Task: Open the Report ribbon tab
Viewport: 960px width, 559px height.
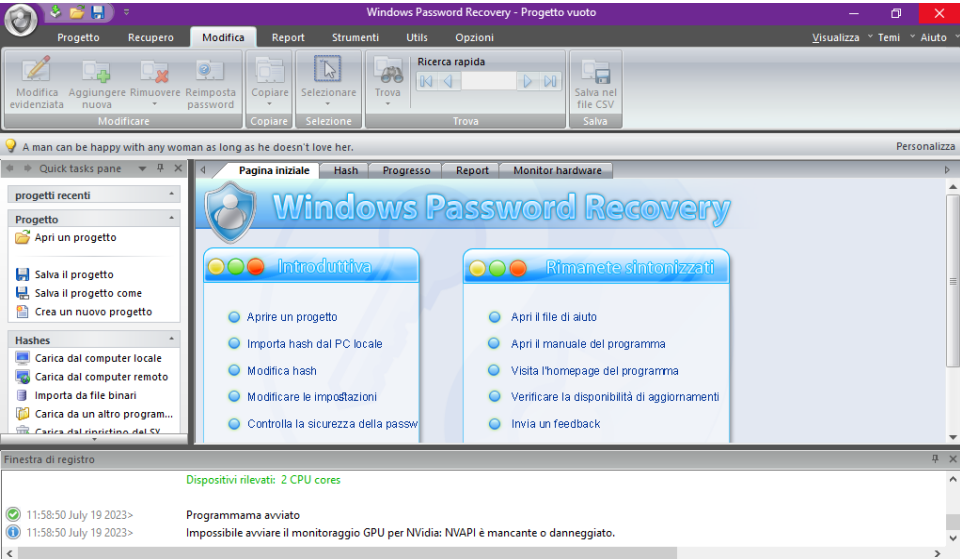Action: point(288,37)
